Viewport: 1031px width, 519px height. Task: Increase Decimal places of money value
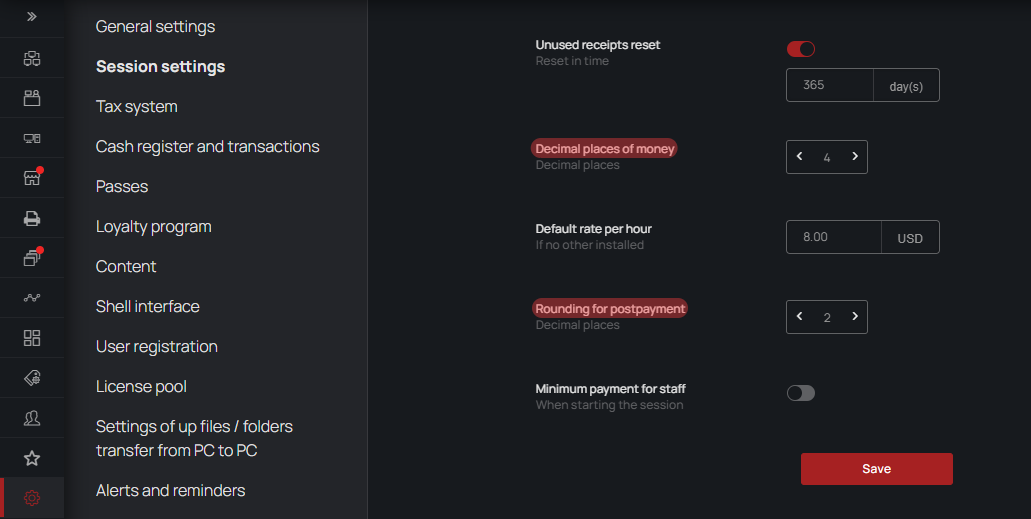(x=854, y=157)
